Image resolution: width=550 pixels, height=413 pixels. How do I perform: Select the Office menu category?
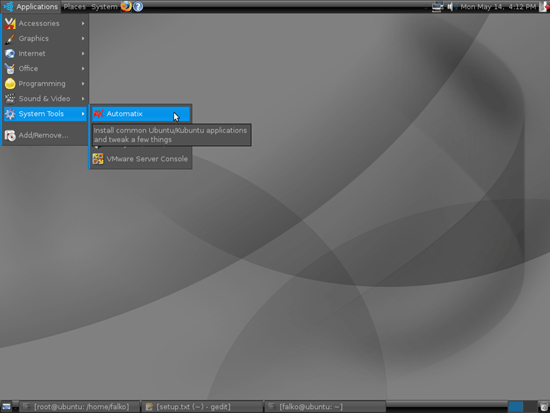tap(45, 69)
